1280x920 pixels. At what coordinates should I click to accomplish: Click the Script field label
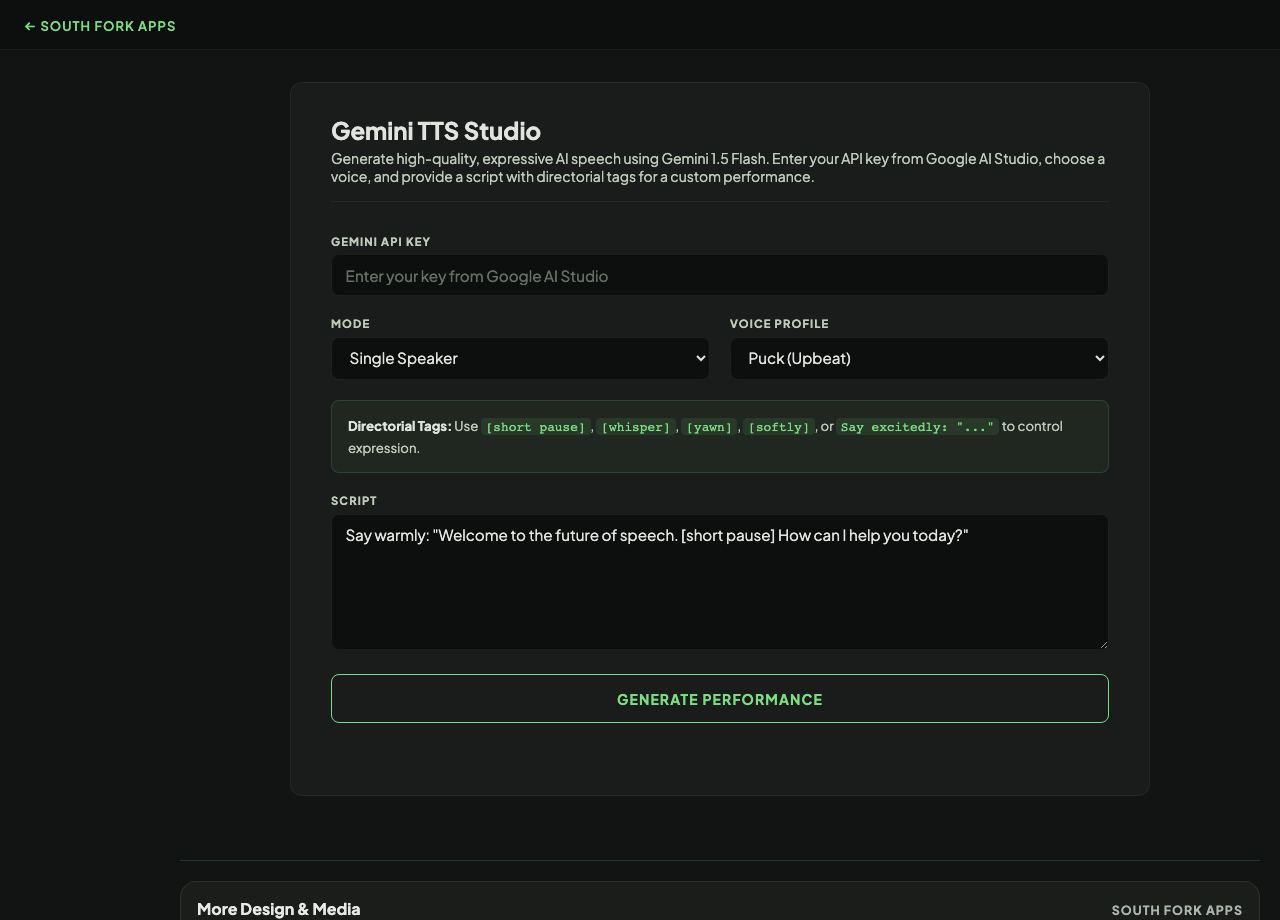(x=354, y=501)
